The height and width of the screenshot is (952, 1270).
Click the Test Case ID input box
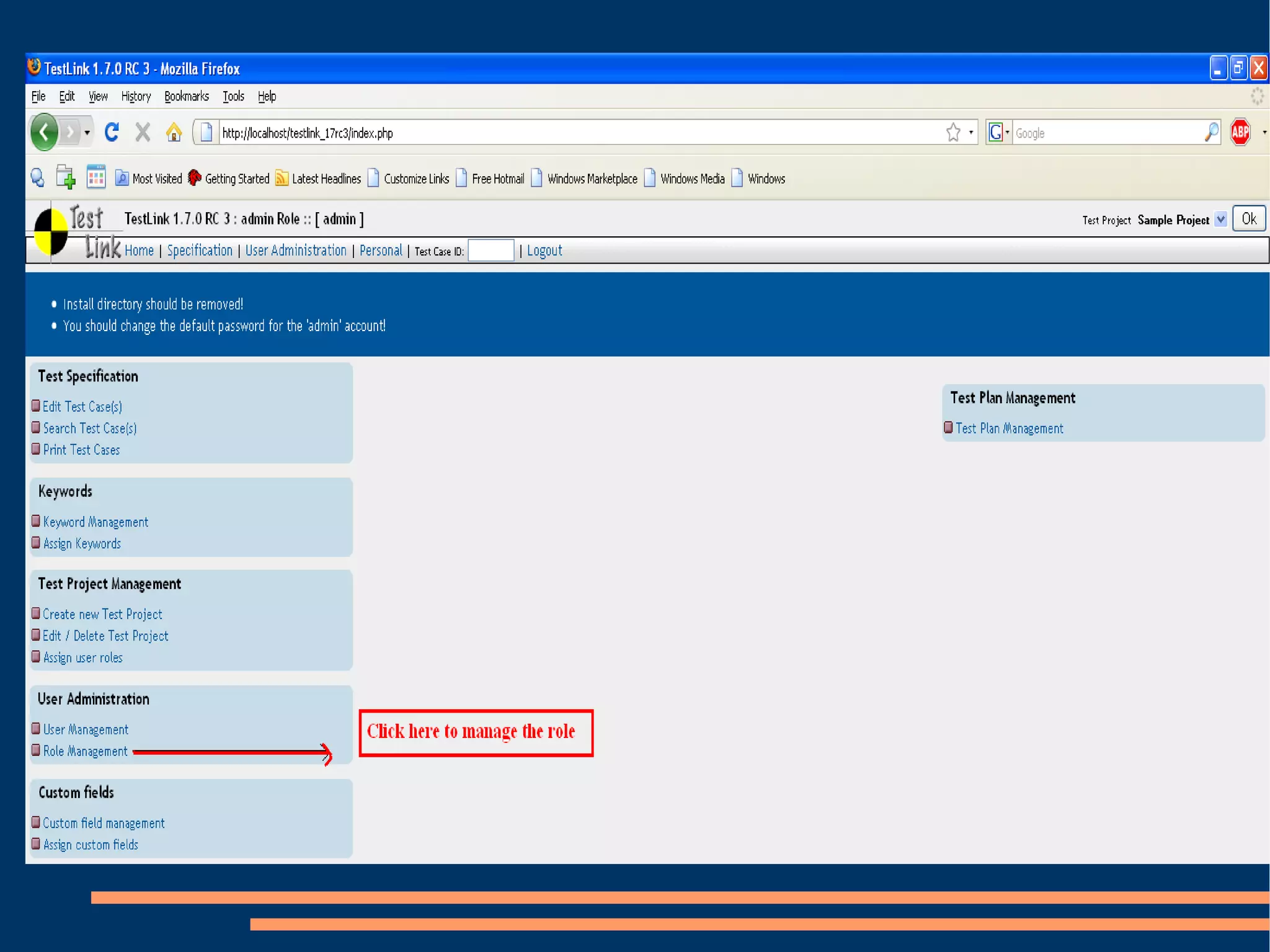[491, 251]
